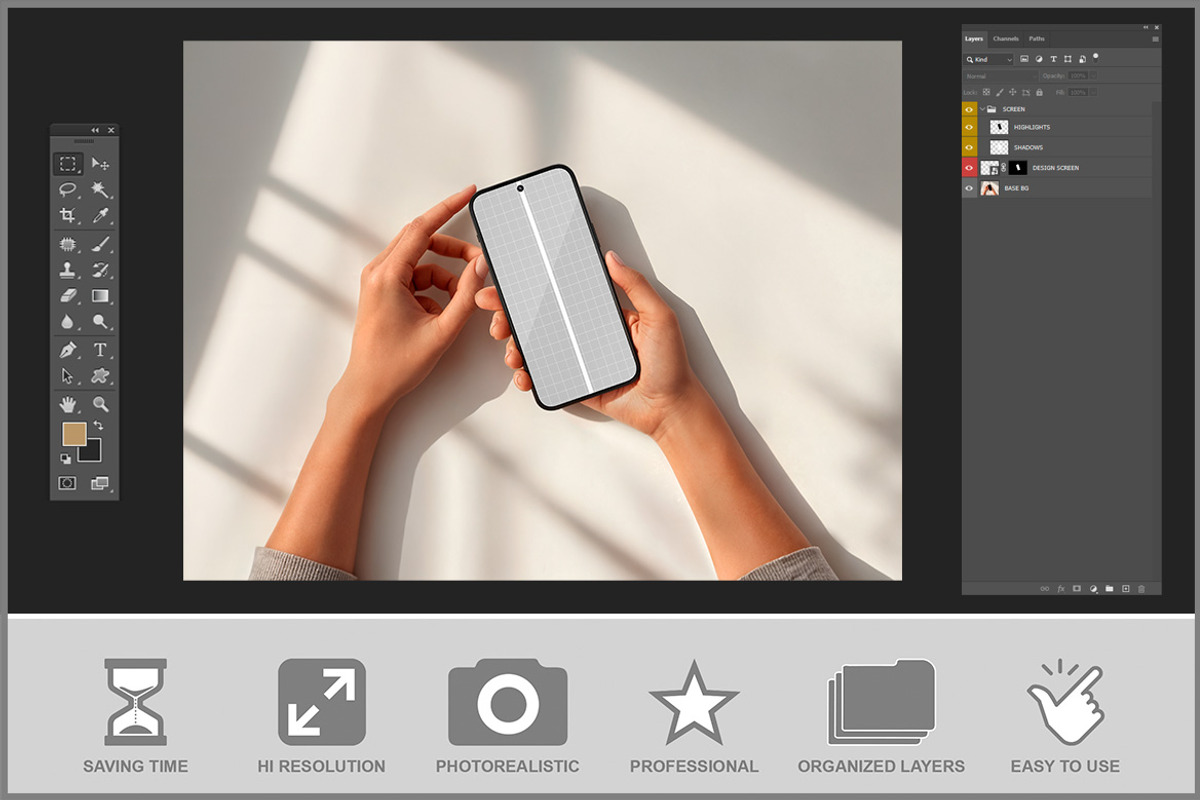Image resolution: width=1200 pixels, height=800 pixels.
Task: Activate the Crop tool
Action: point(68,216)
